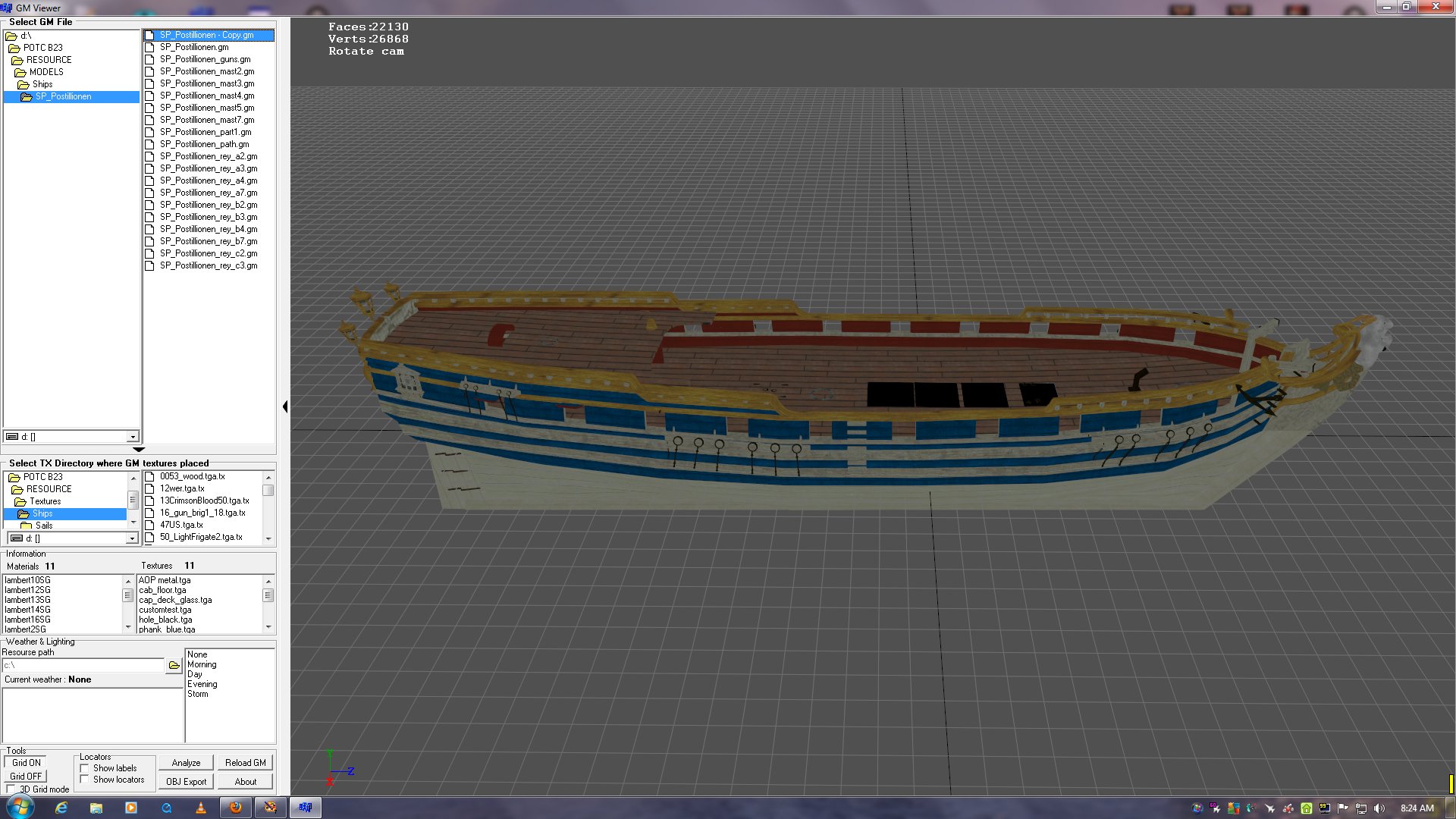Open Windows Media Player from the taskbar
Image resolution: width=1456 pixels, height=819 pixels.
[131, 808]
